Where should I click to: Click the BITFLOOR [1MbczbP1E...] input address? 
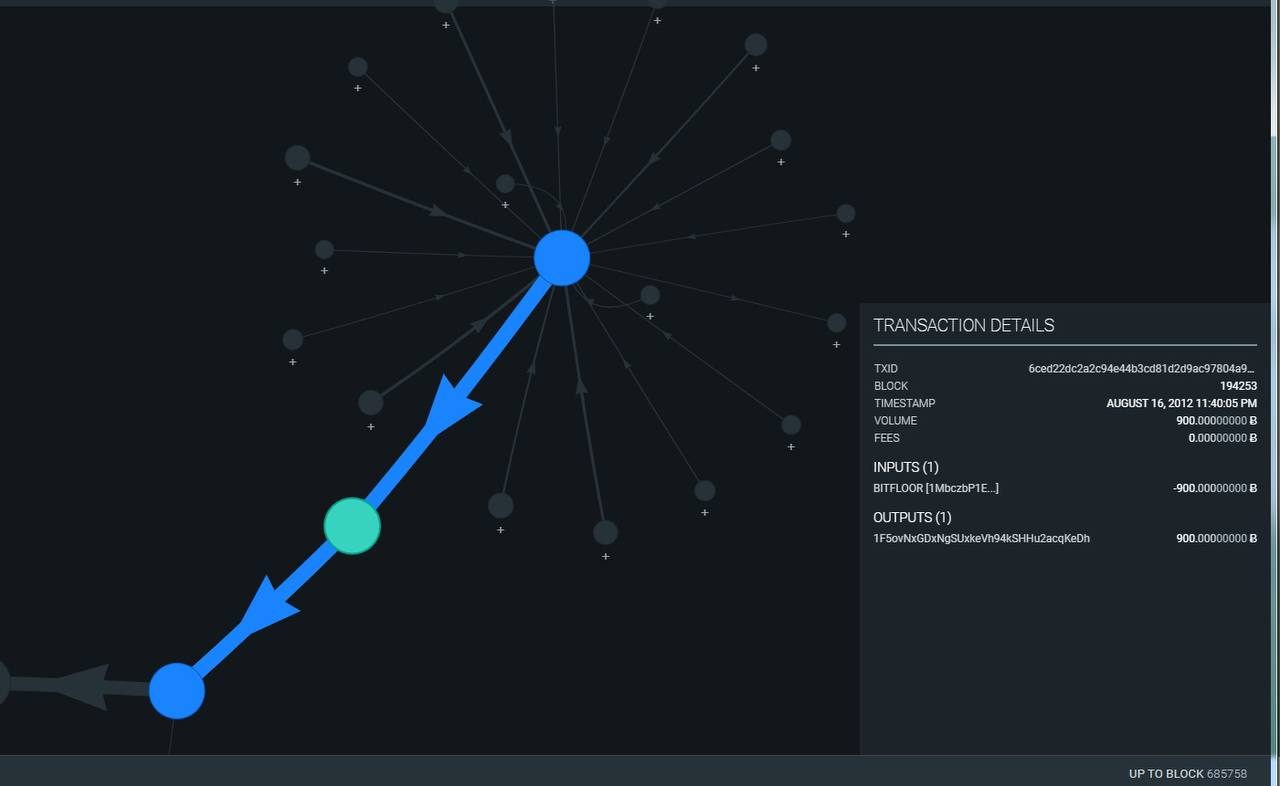point(936,488)
